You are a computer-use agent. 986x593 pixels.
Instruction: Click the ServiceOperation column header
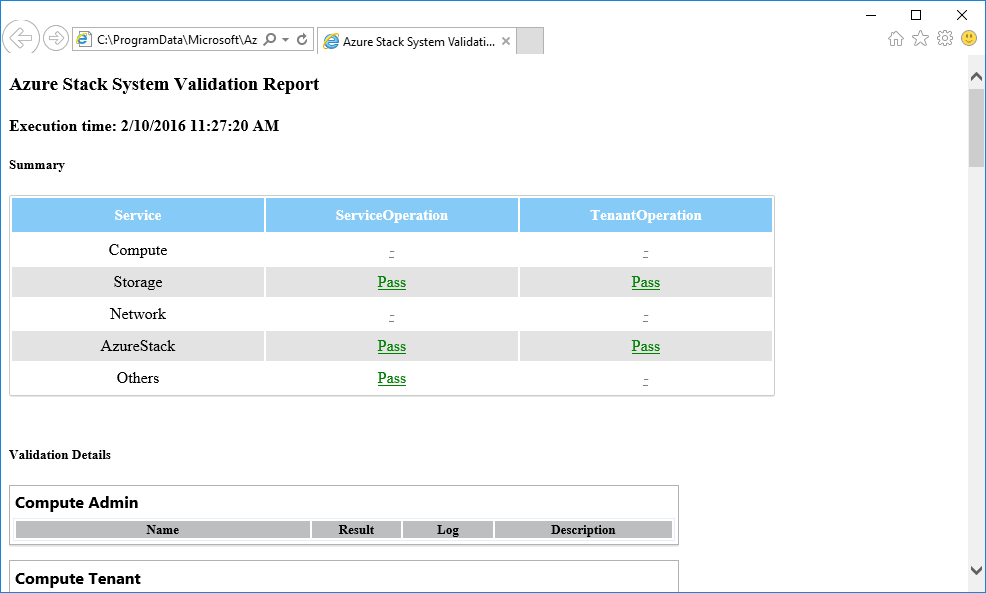pyautogui.click(x=392, y=215)
